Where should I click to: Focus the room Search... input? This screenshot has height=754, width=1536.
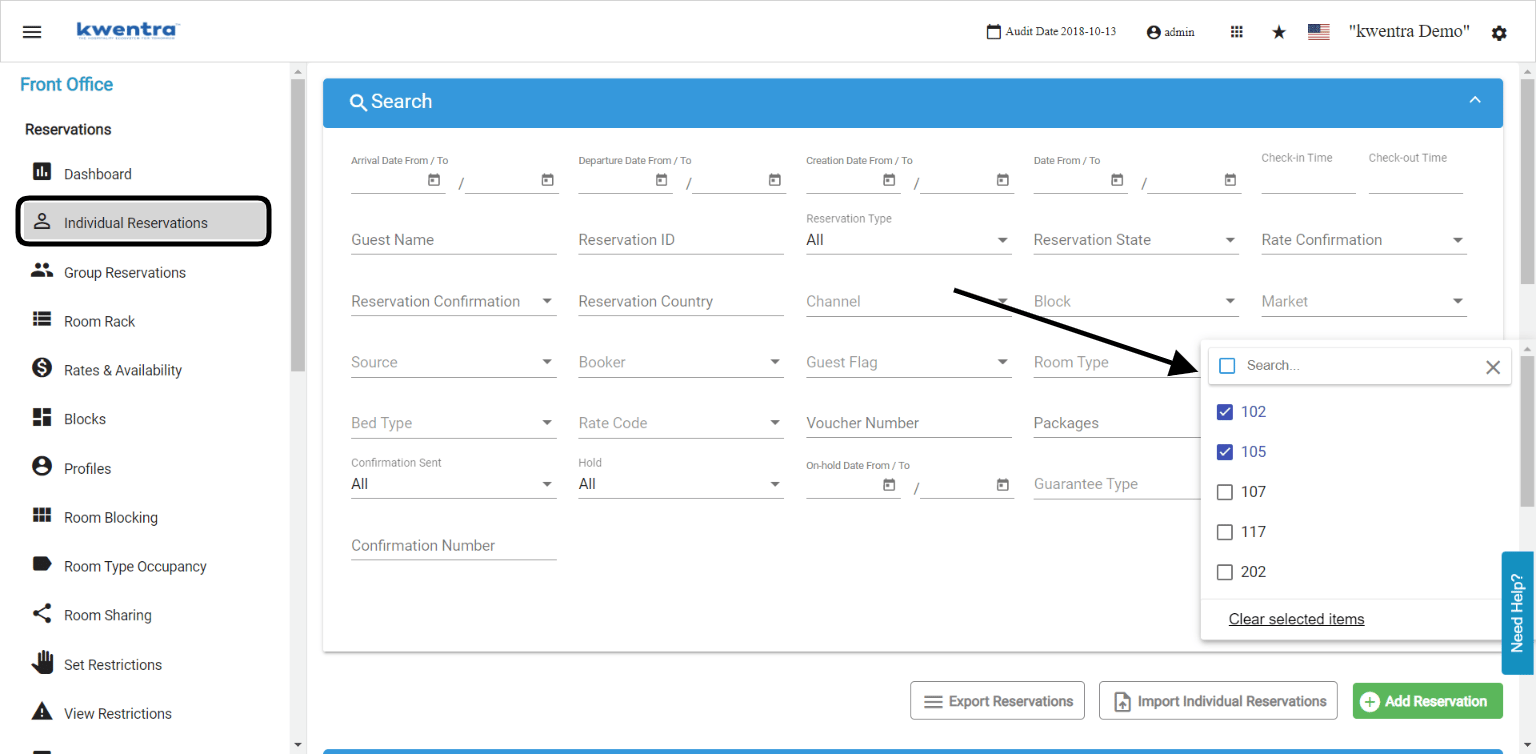(1360, 366)
